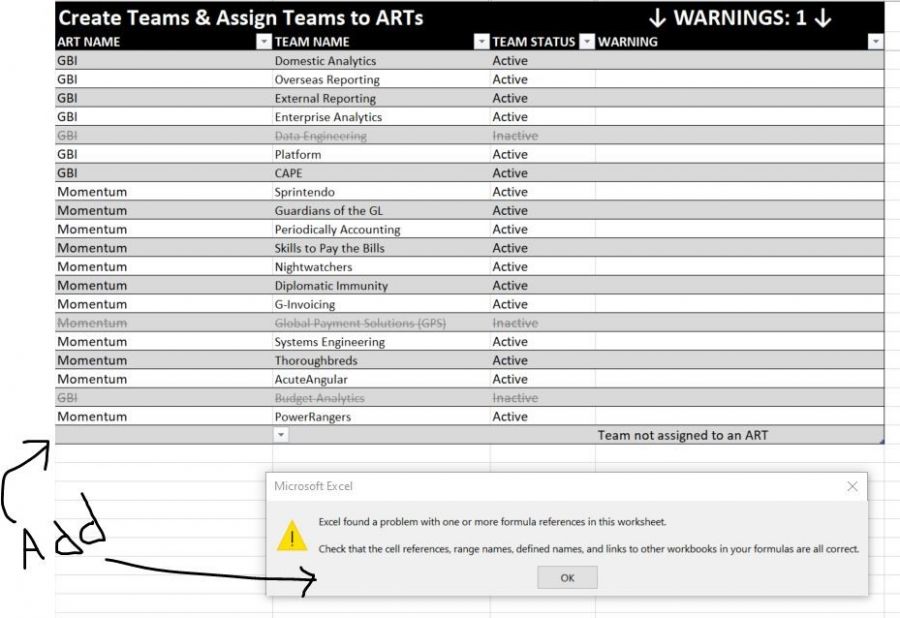Open the TEAM STATUS filter dropdown

(x=587, y=41)
